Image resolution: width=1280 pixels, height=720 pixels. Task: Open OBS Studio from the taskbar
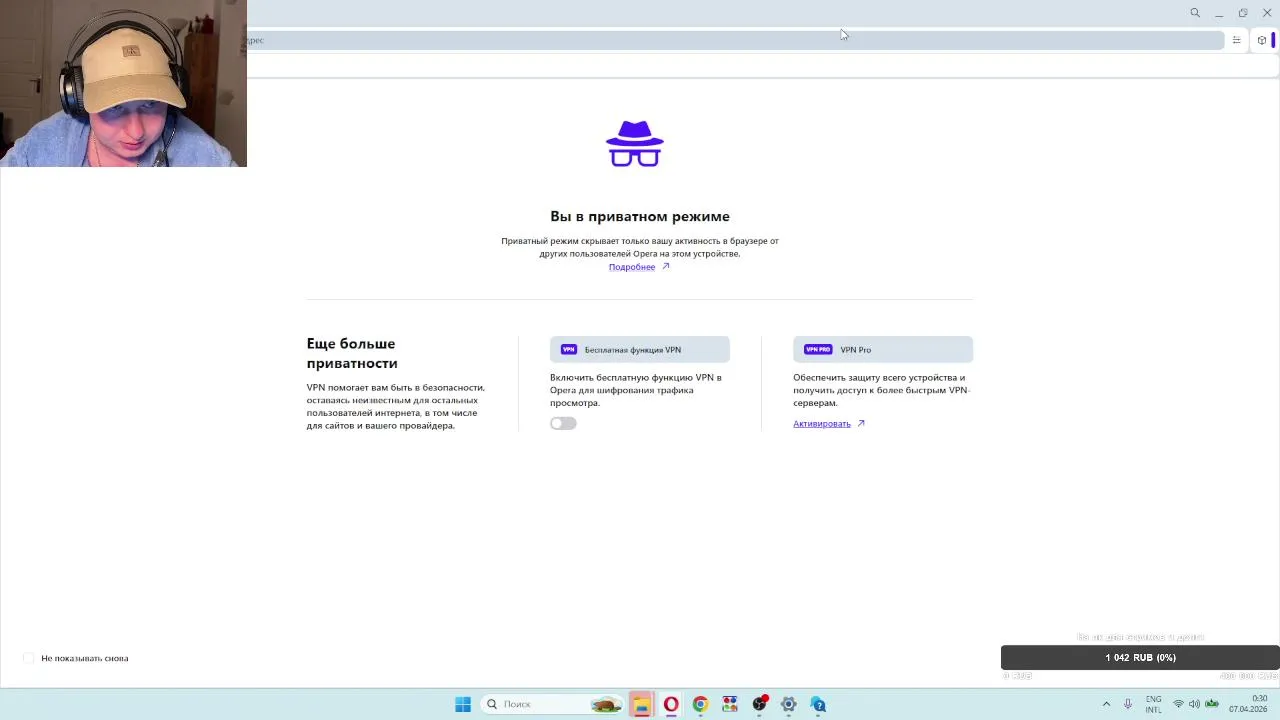click(760, 704)
